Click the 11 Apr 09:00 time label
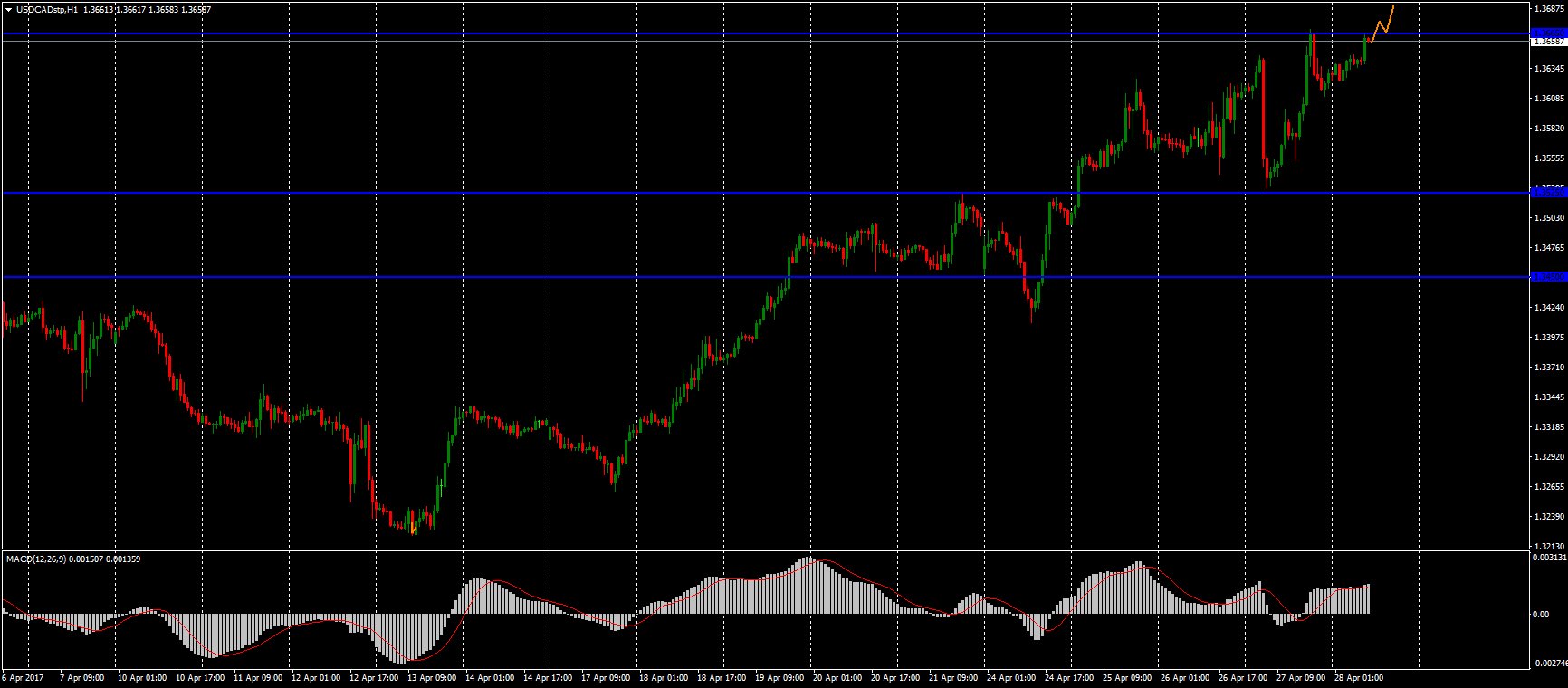This screenshot has height=688, width=1568. [258, 677]
